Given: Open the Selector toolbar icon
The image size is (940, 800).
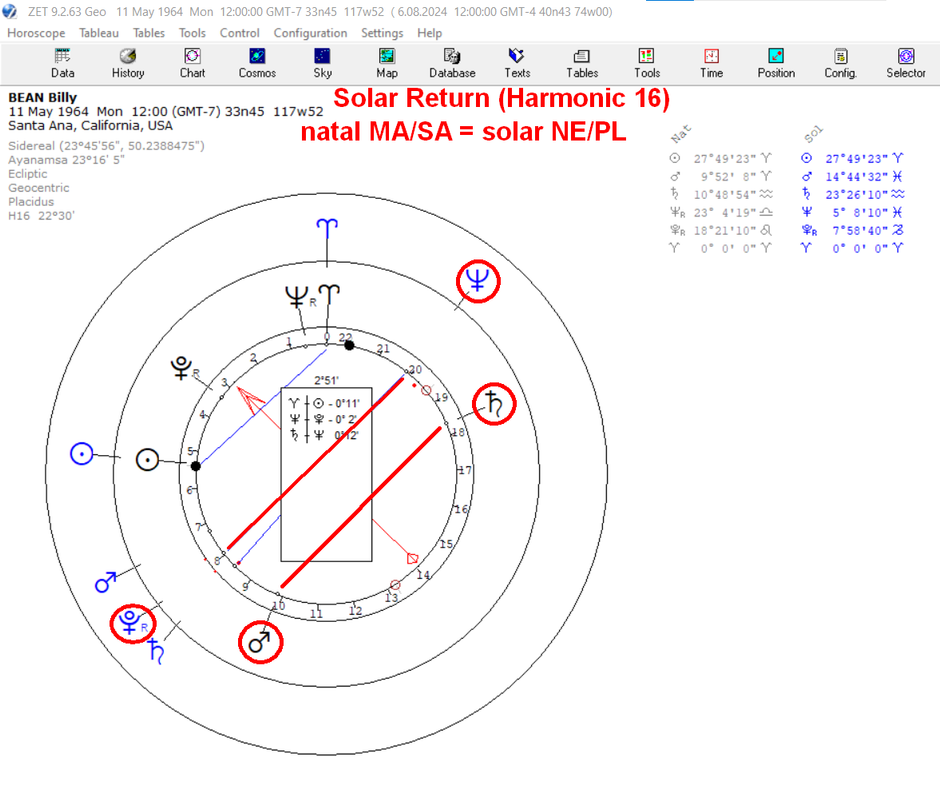Looking at the screenshot, I should tap(906, 64).
